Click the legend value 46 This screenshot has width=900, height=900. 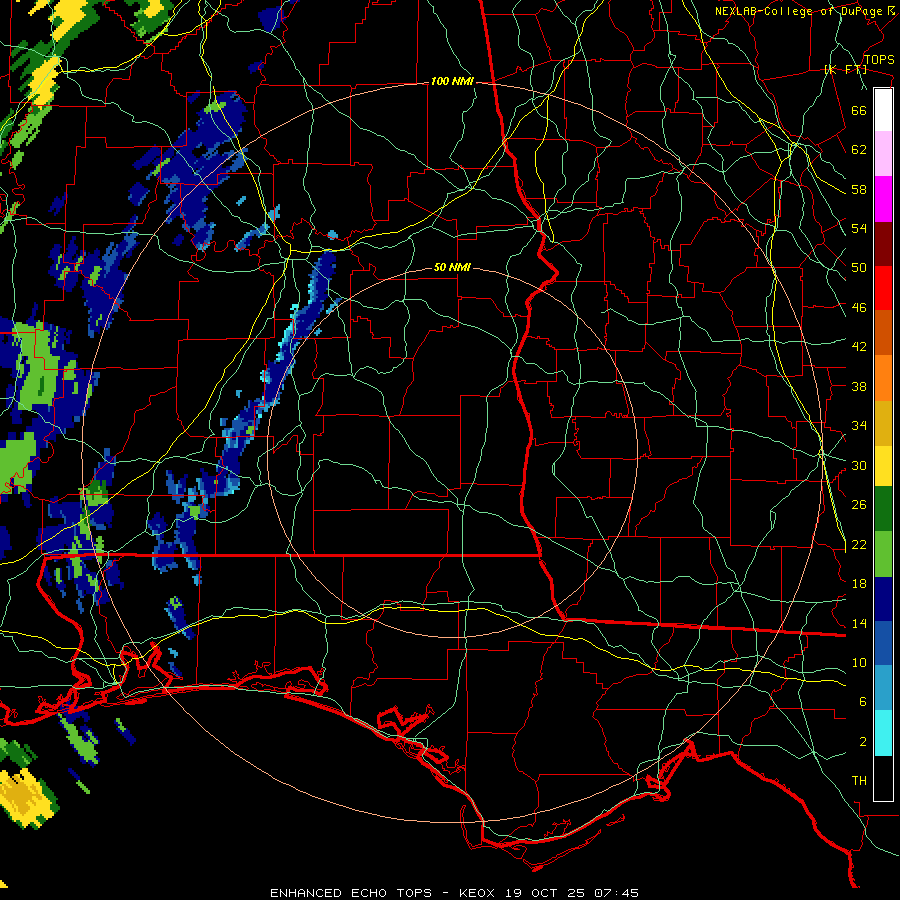859,308
